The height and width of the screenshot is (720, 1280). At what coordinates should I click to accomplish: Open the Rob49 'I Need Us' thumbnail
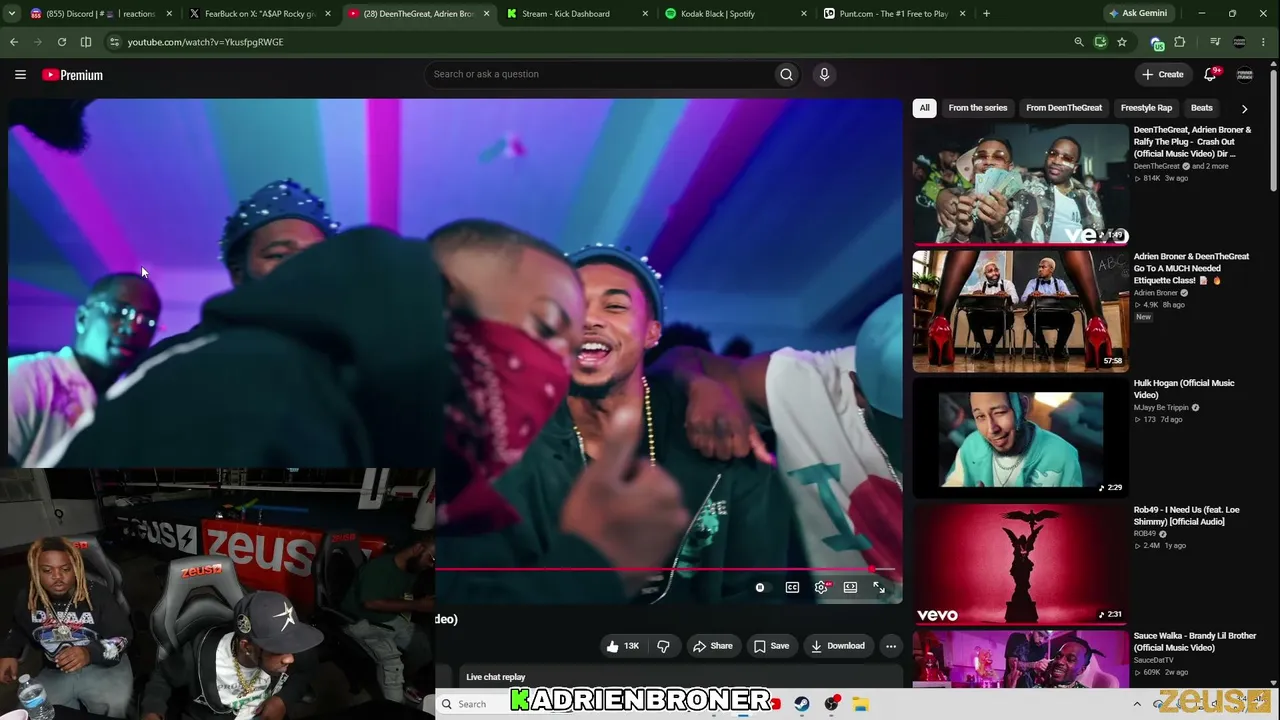tap(1020, 563)
